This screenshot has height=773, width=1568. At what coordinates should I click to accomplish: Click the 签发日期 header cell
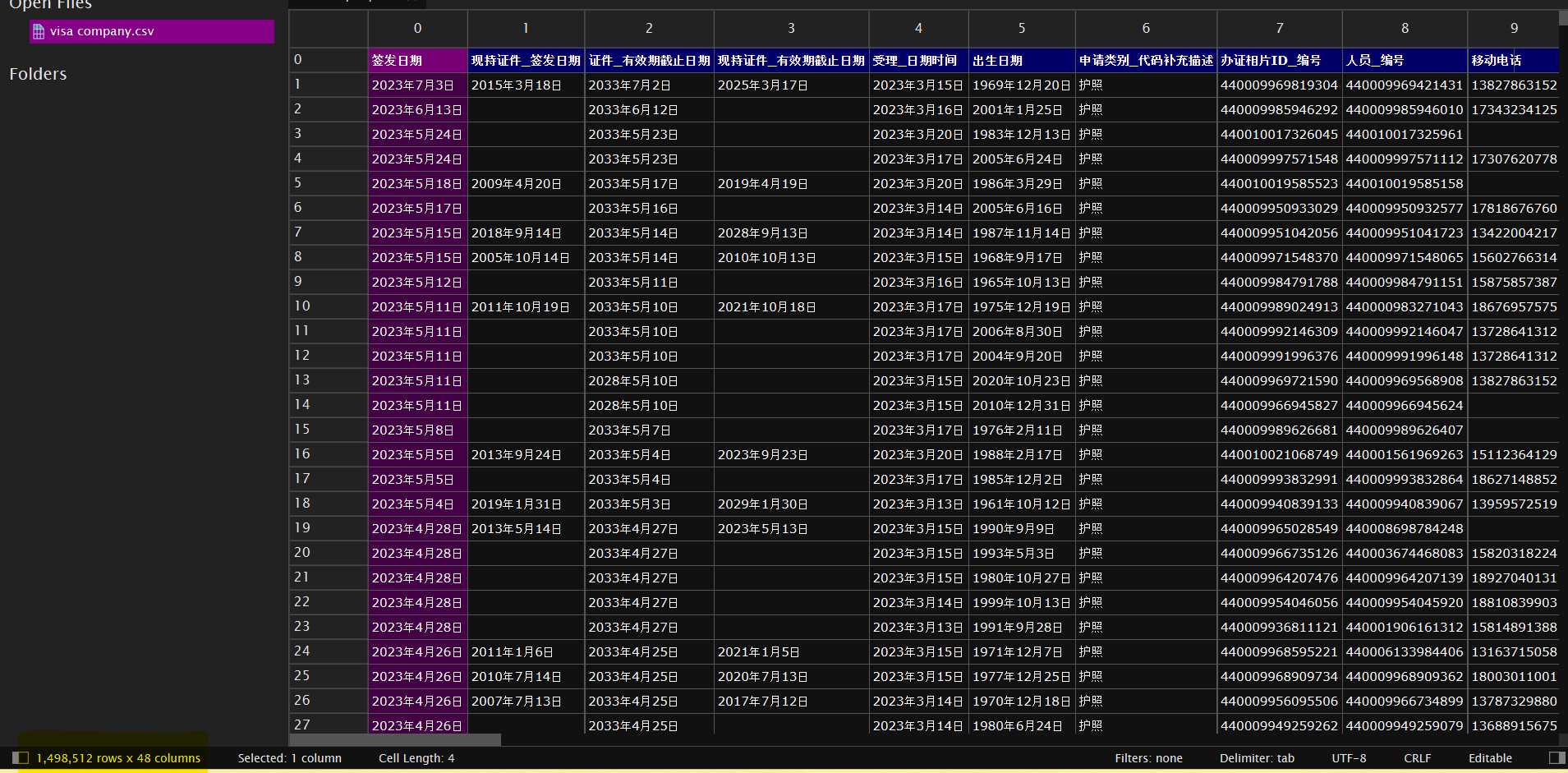[x=417, y=60]
